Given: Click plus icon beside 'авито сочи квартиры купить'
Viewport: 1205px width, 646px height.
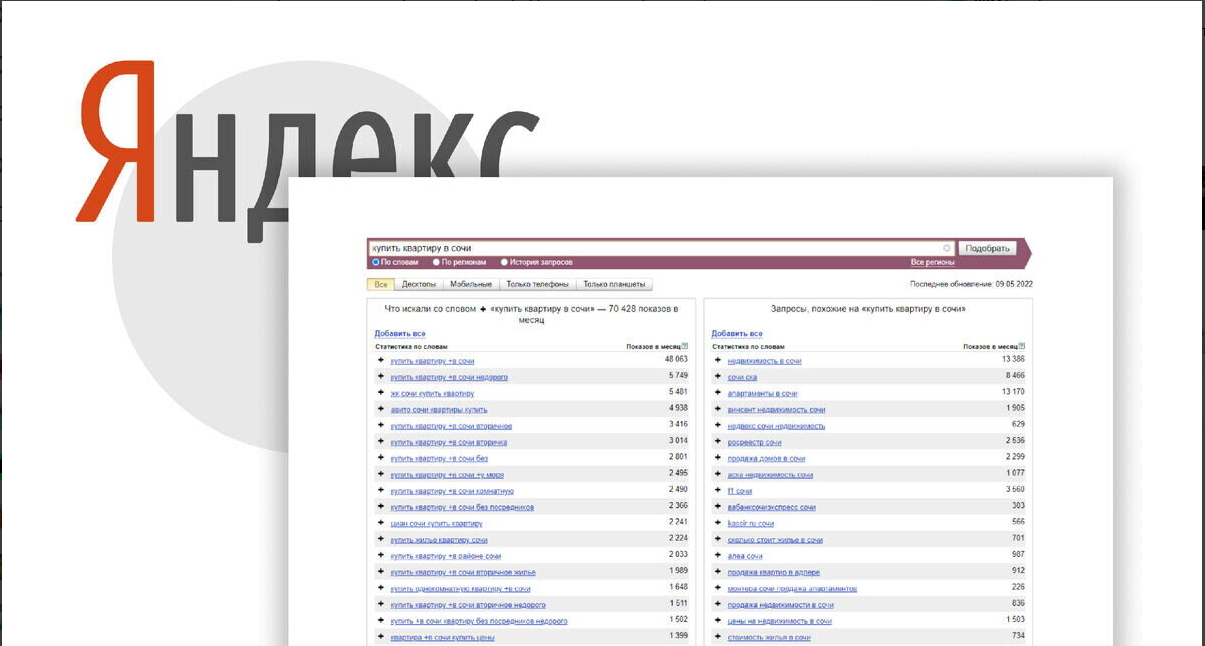Looking at the screenshot, I should click(x=381, y=409).
